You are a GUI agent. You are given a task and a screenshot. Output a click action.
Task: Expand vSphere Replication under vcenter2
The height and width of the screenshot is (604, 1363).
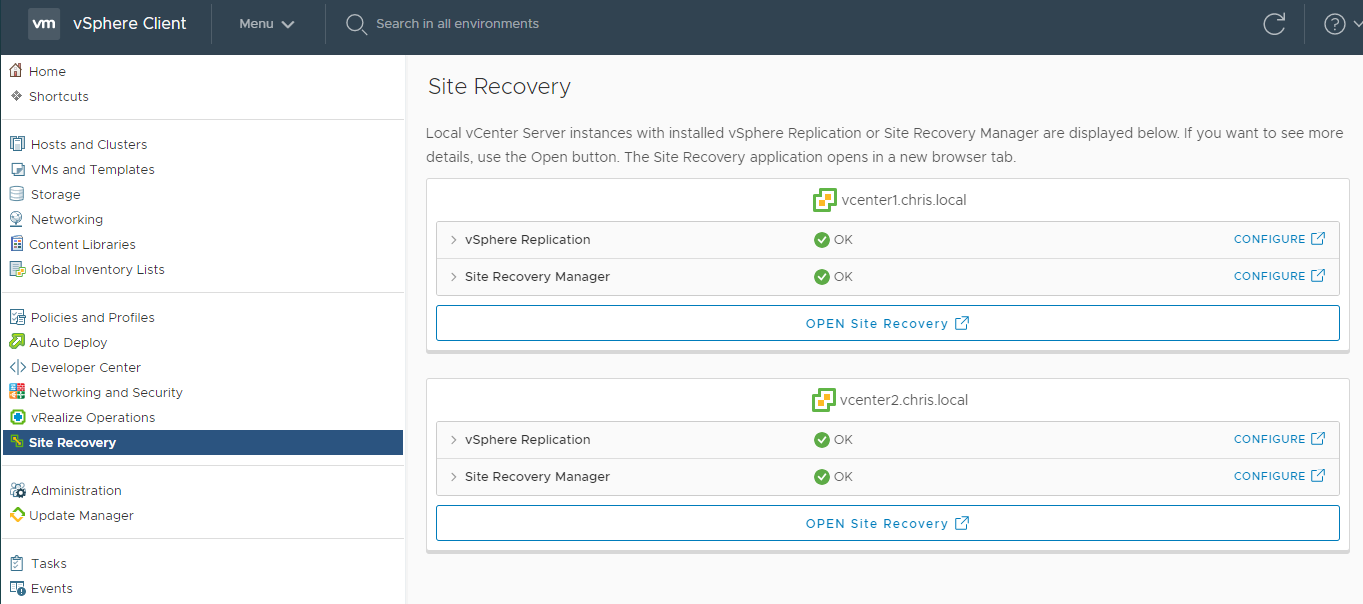(453, 440)
